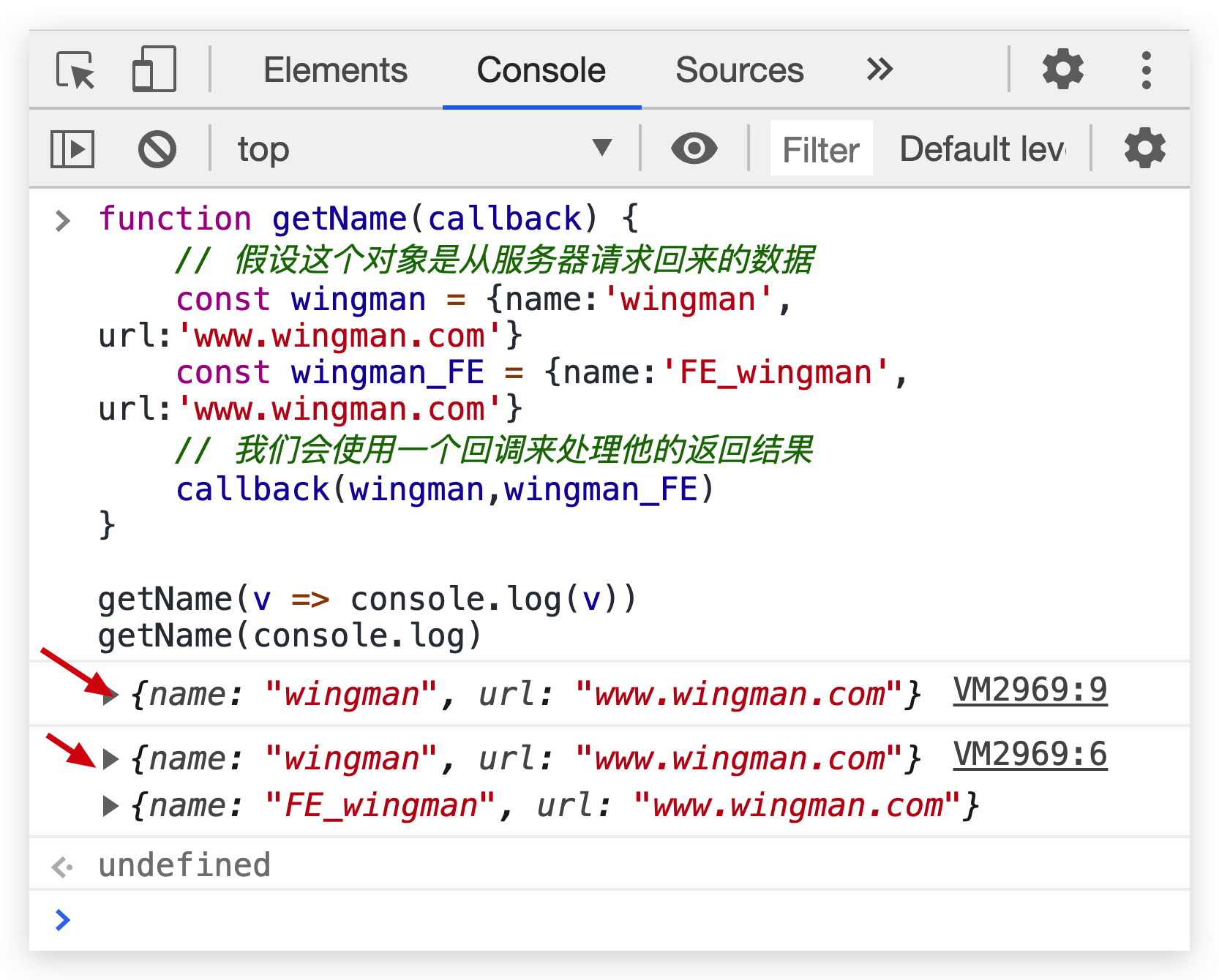Open the VM2969:9 source link
1219x980 pixels.
tap(1029, 690)
